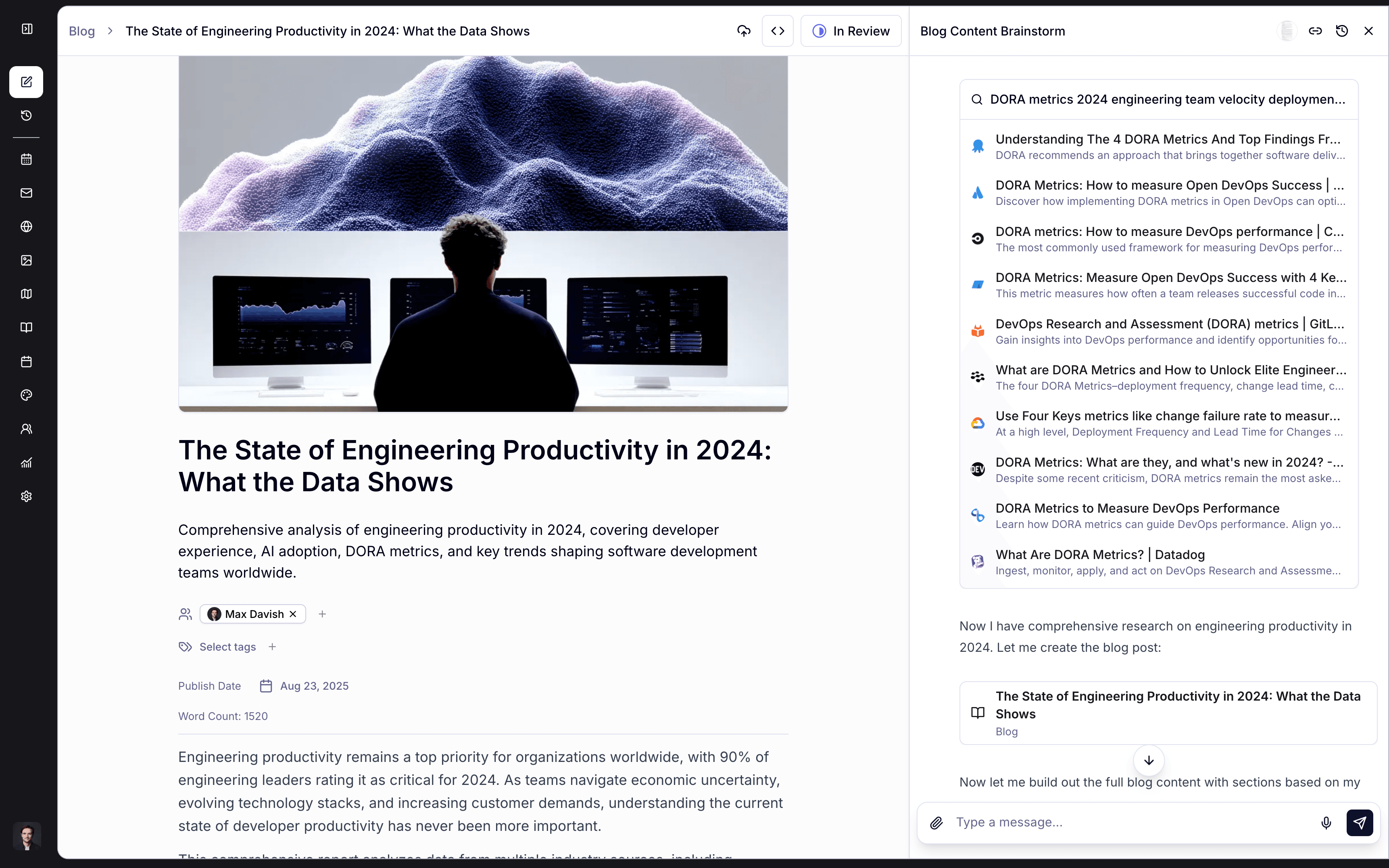Screen dimensions: 1389x868
Task: Toggle the sidebar panel collapse icon
Action: [x=26, y=29]
